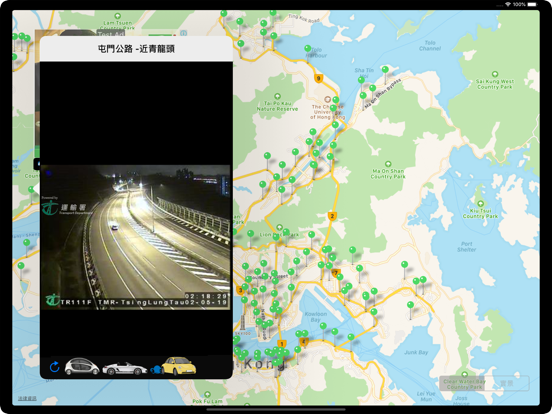Tap the Kowloon Bay map label
The width and height of the screenshot is (552, 414).
(316, 317)
